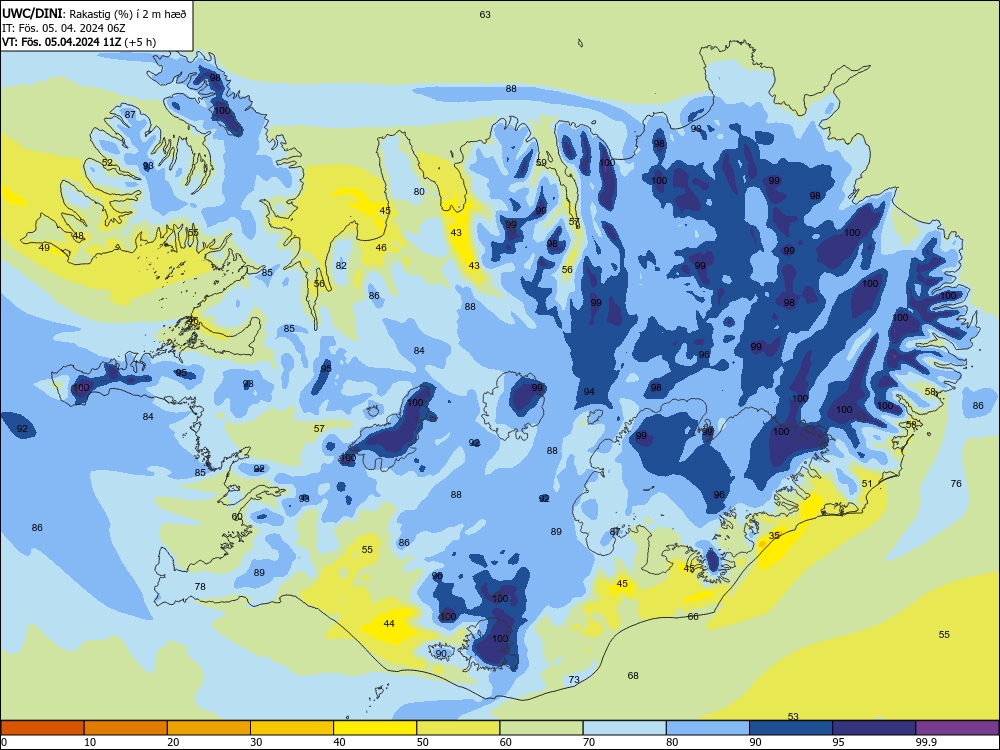The image size is (1000, 750).
Task: Click the 60–70 light green legend swatch
Action: tap(541, 728)
